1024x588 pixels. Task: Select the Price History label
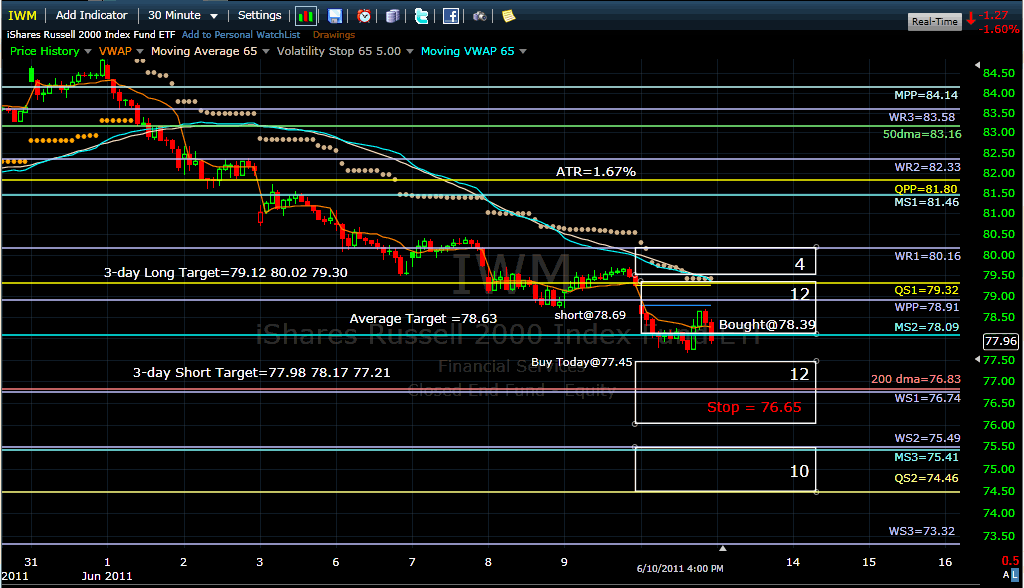(44, 51)
